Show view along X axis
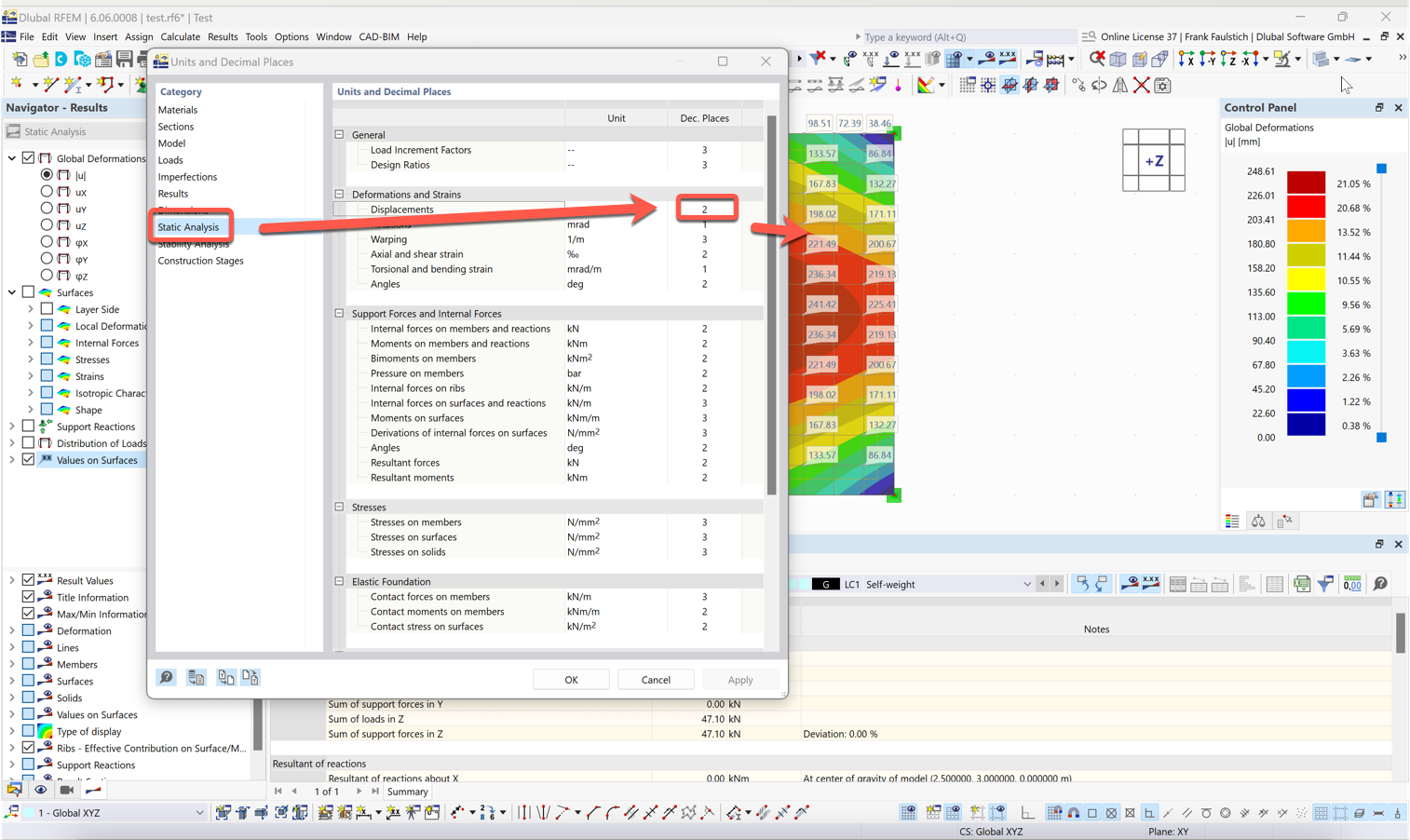The image size is (1410, 840). click(x=1186, y=60)
